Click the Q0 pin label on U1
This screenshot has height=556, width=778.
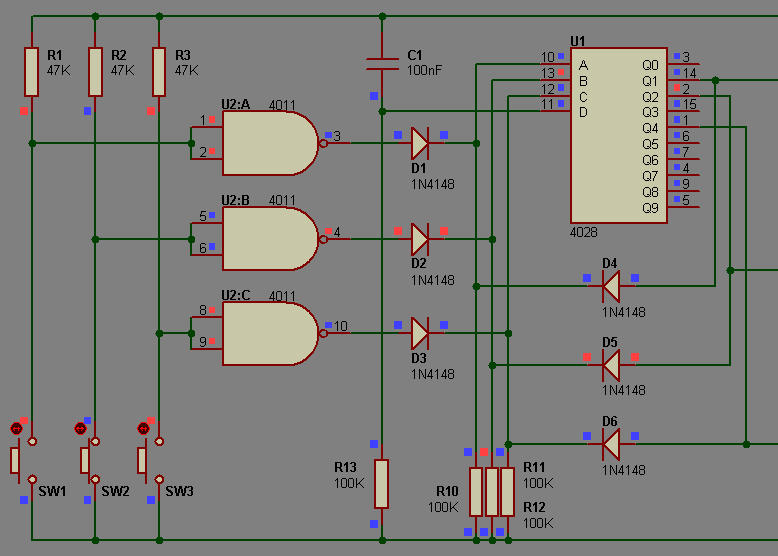650,65
